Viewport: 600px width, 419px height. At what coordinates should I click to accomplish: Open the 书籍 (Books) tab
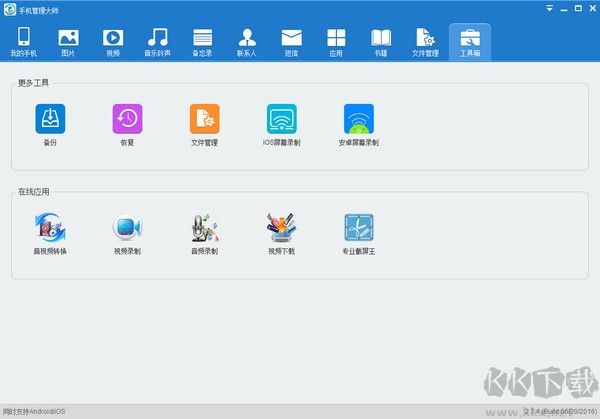[x=381, y=42]
